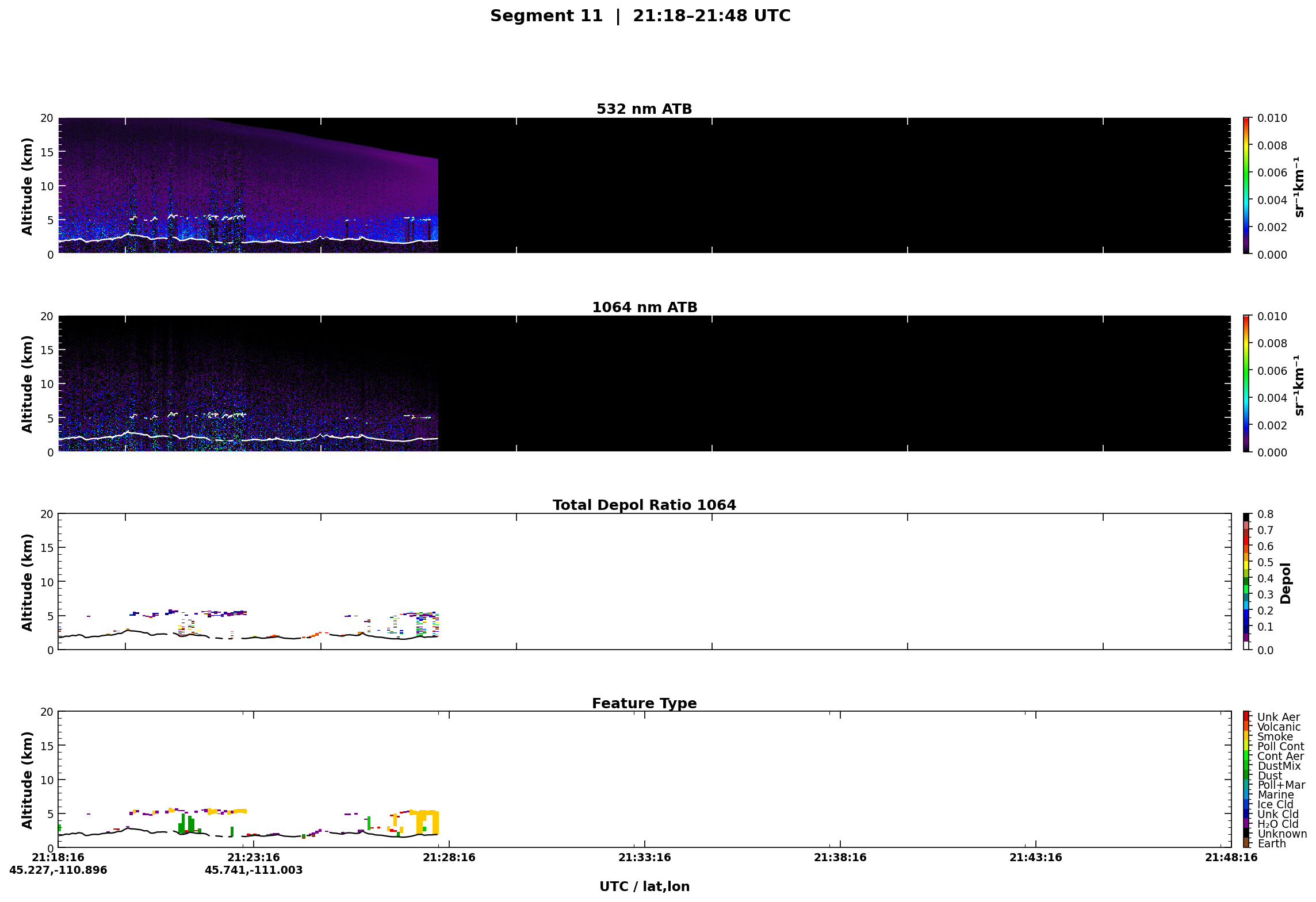This screenshot has height=902, width=1316.
Task: Click the 21:33:16 time tick label
Action: tap(645, 857)
